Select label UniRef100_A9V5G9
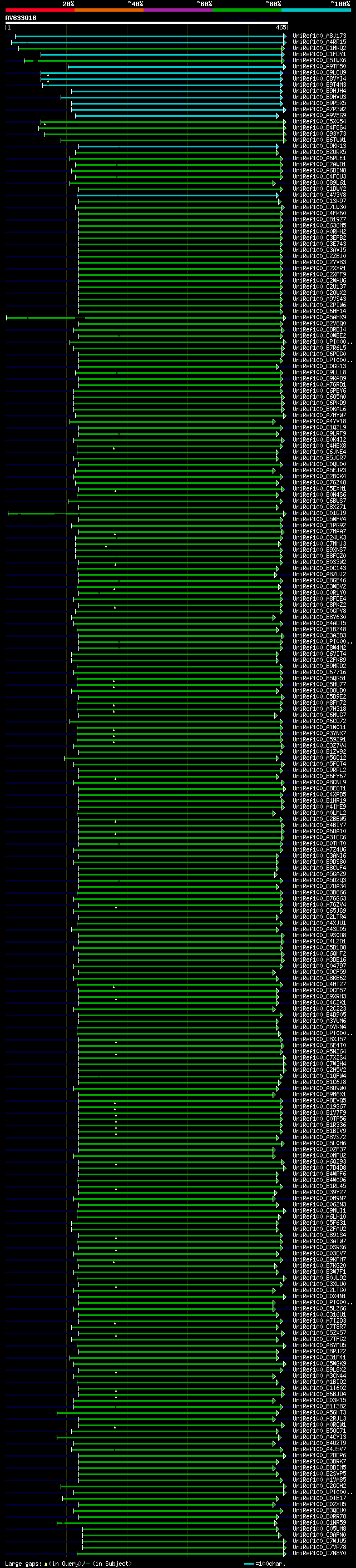This screenshot has width=356, height=1568. click(x=319, y=115)
